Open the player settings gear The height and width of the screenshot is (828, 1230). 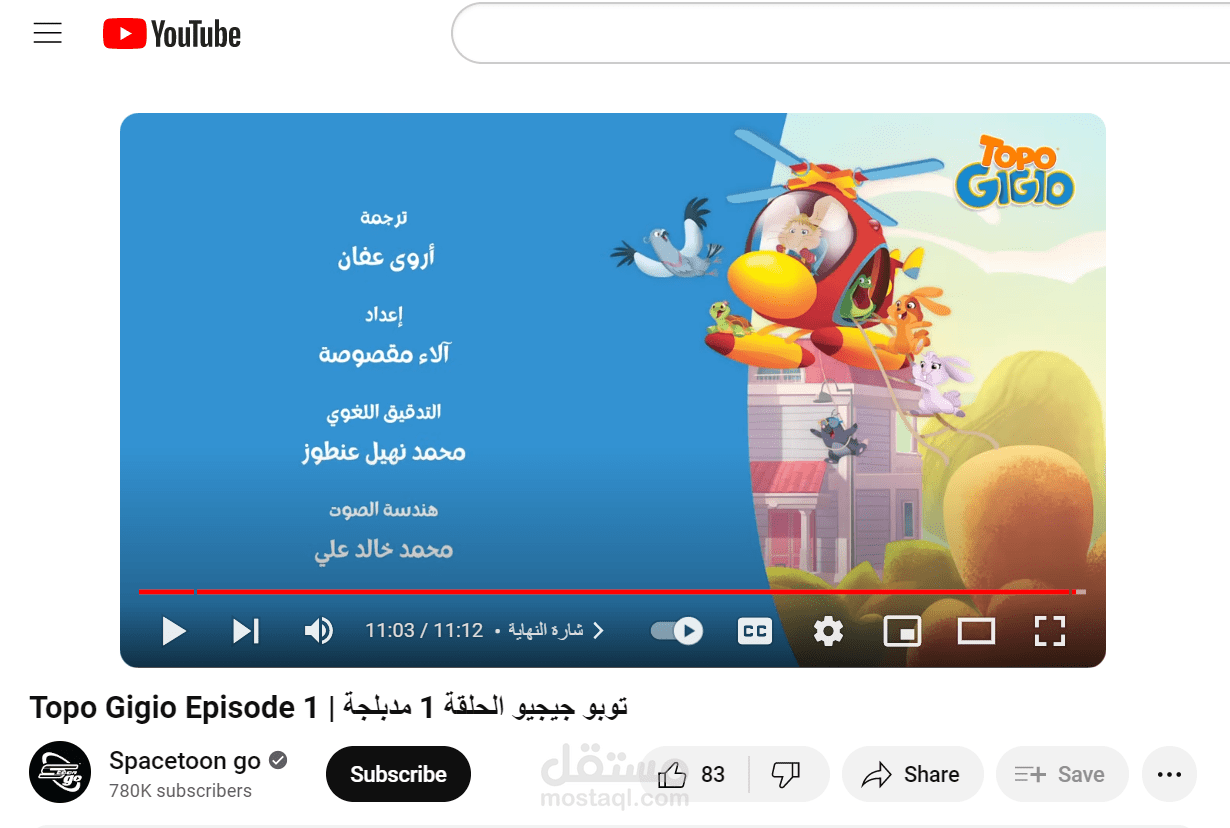pyautogui.click(x=828, y=631)
